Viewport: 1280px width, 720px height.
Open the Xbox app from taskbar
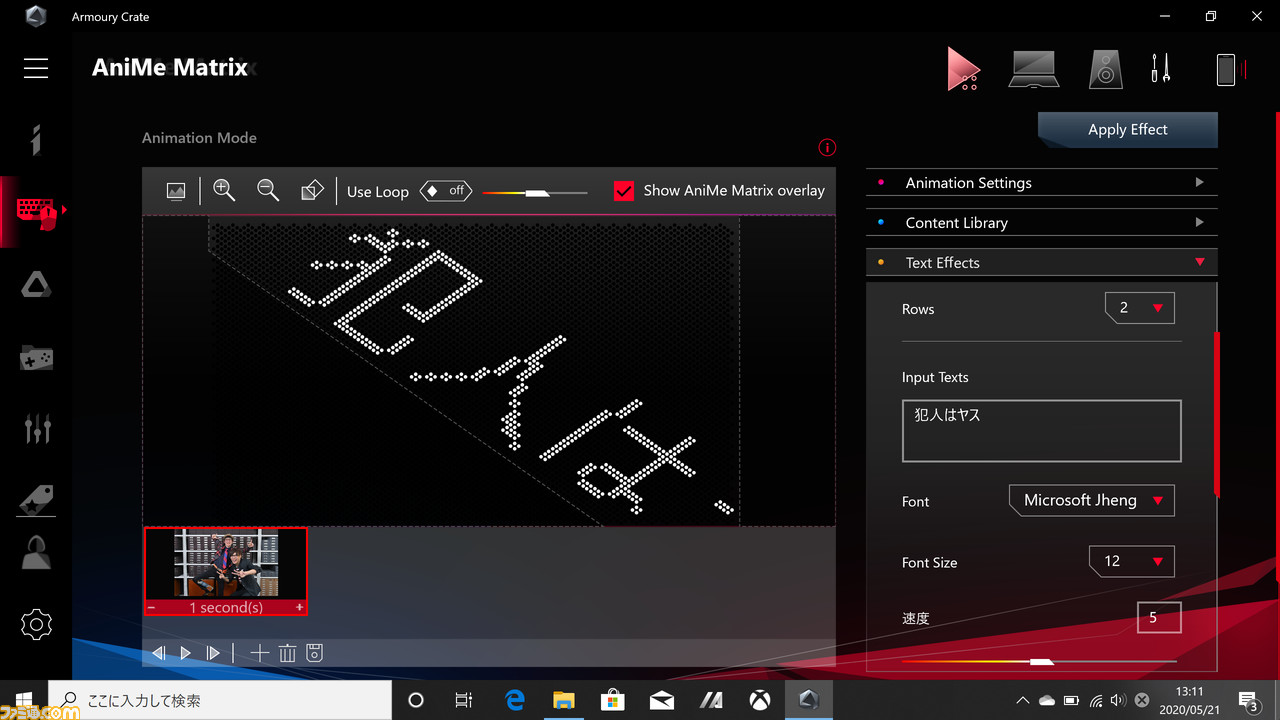tap(760, 701)
